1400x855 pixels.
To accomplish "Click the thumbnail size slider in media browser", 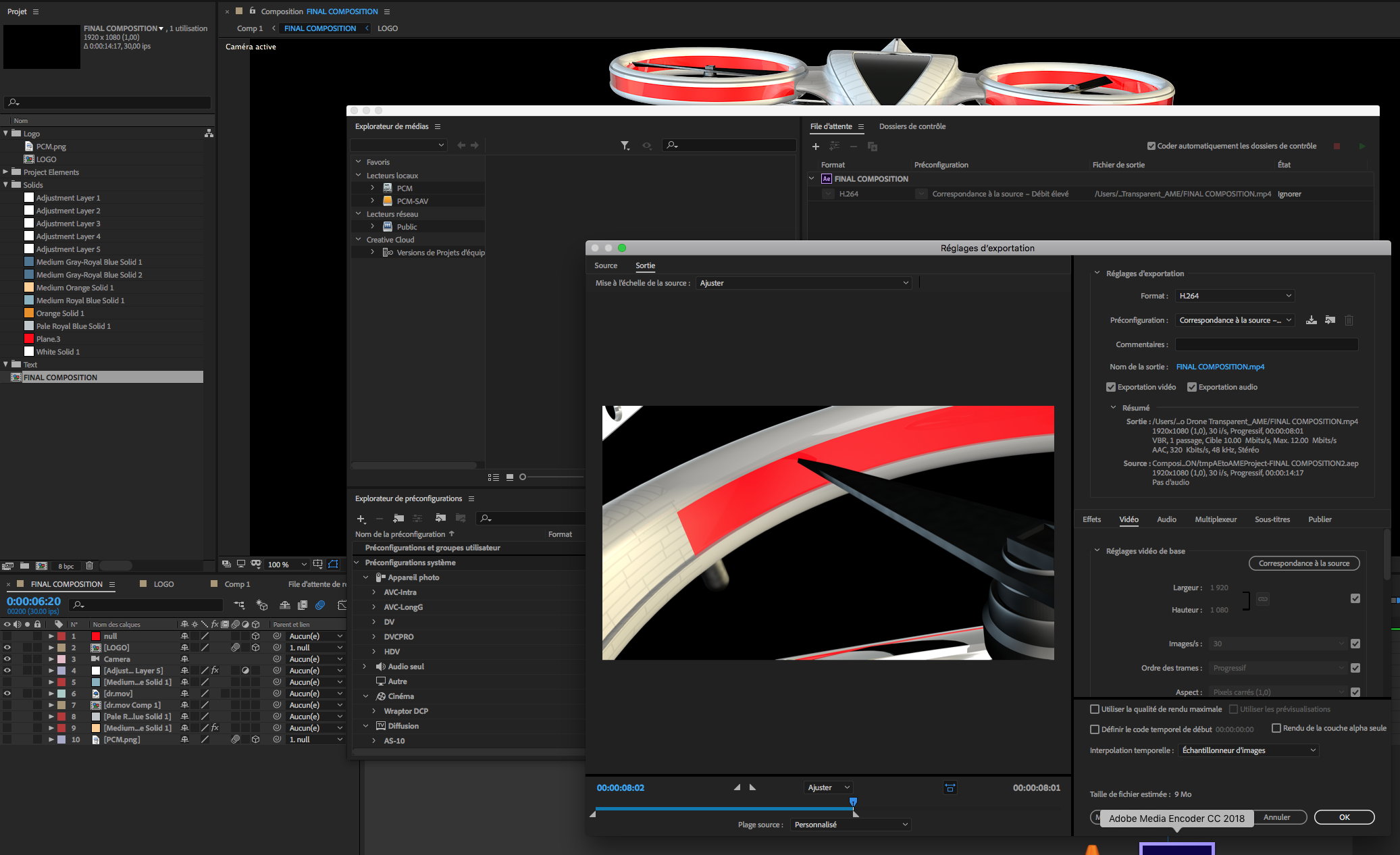I will click(522, 477).
